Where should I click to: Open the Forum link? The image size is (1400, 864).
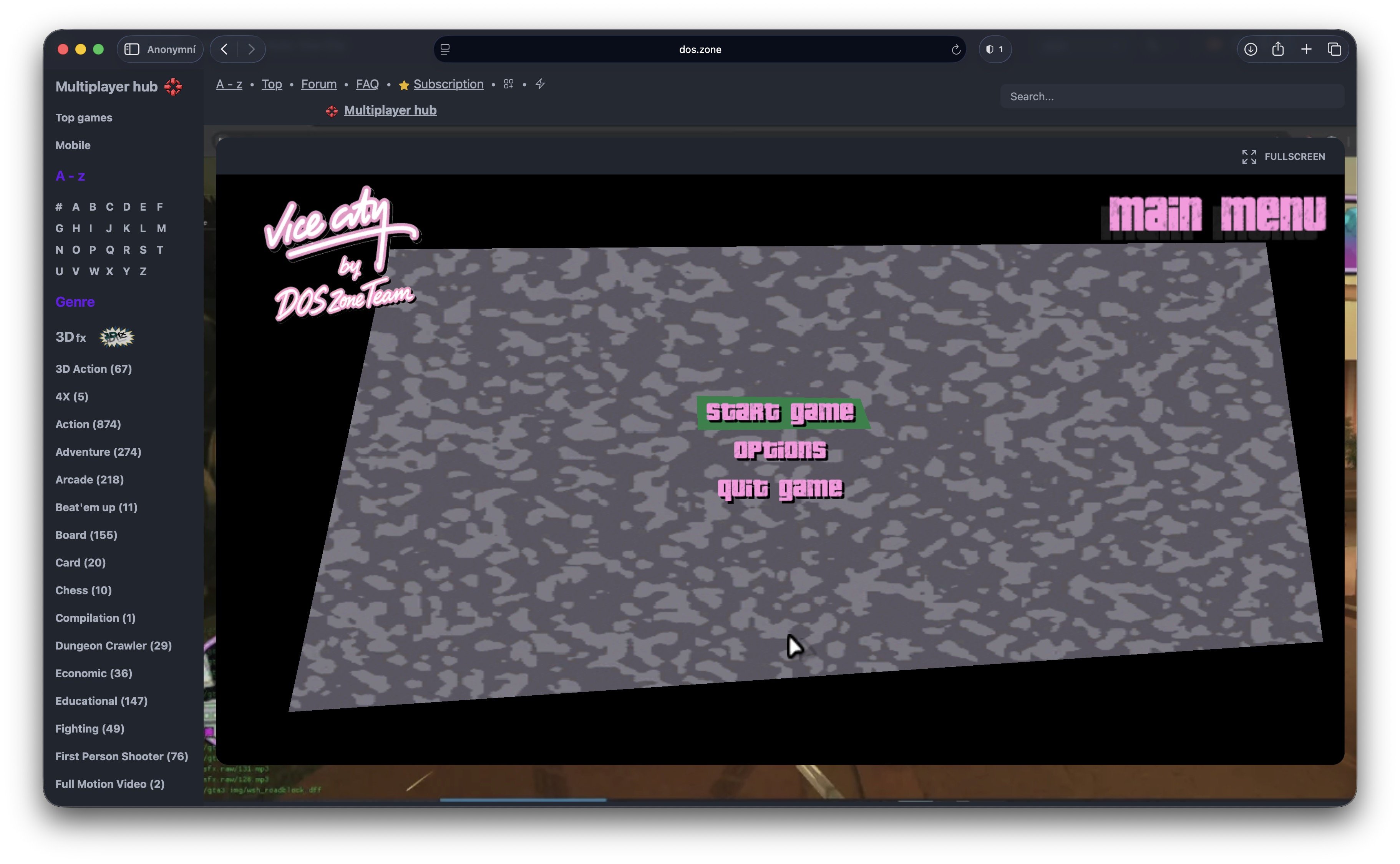coord(319,84)
